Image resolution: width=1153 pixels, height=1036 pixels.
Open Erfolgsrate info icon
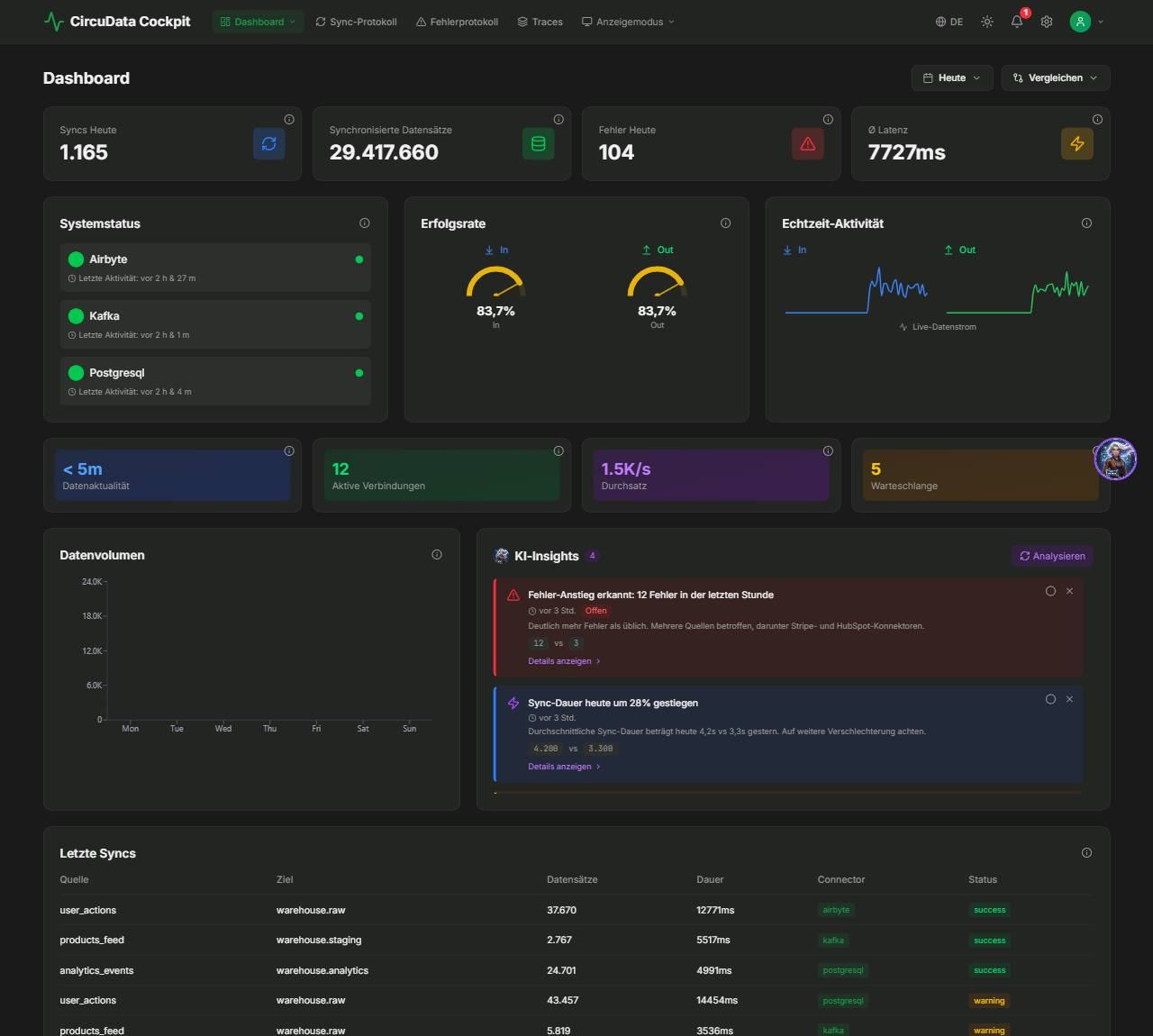[726, 223]
